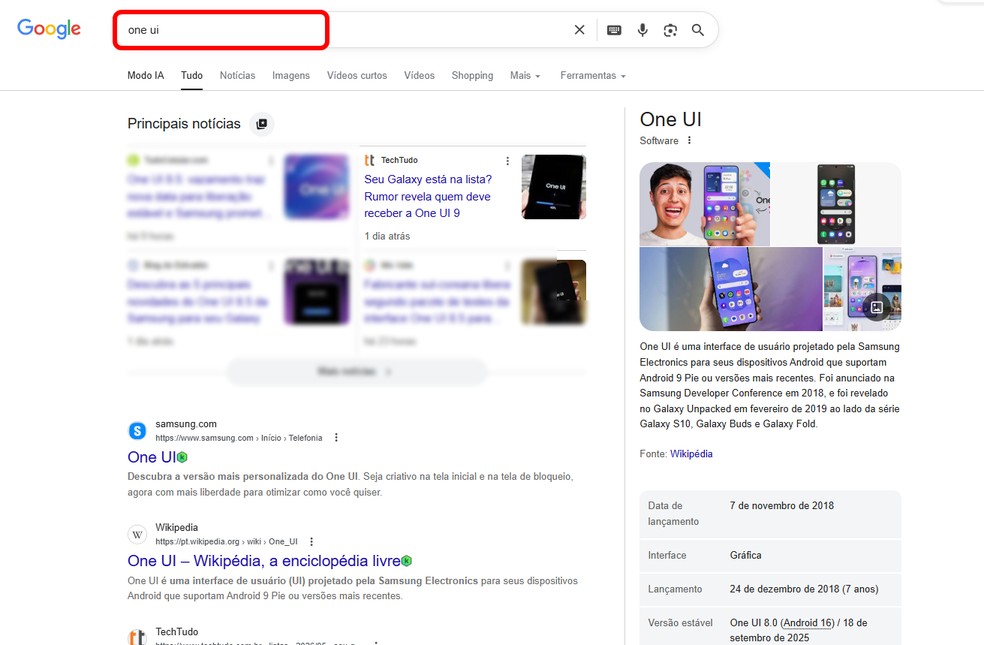Click TechTudo source logo in news card

[x=370, y=160]
